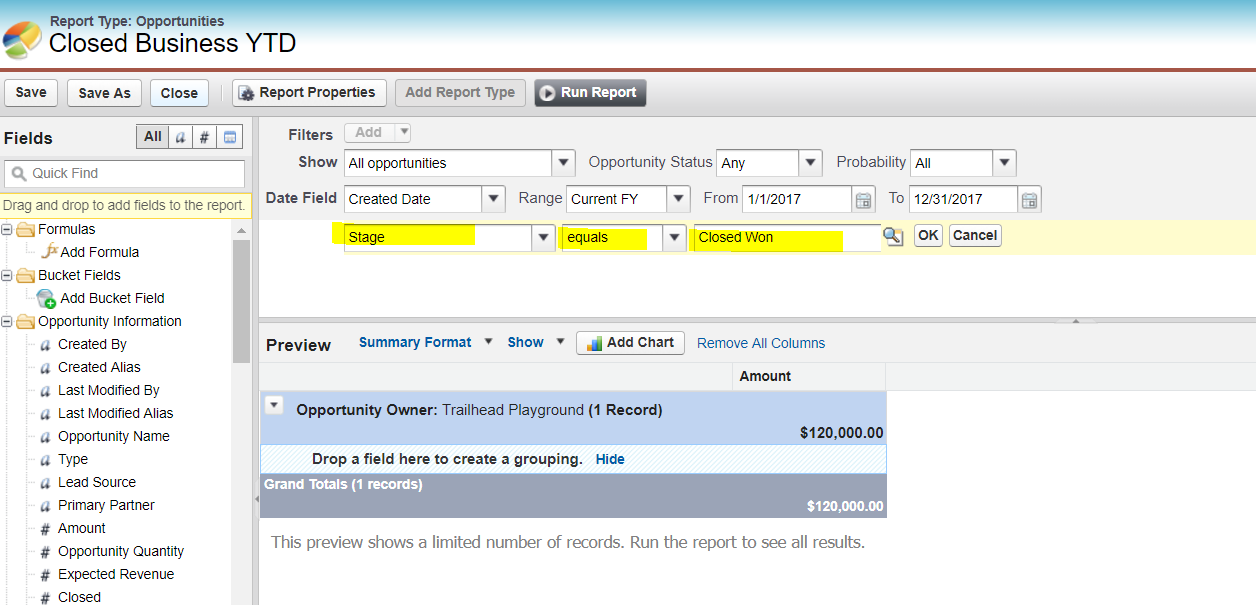Show all field types with All toggle
This screenshot has height=605, width=1256.
pyautogui.click(x=152, y=137)
